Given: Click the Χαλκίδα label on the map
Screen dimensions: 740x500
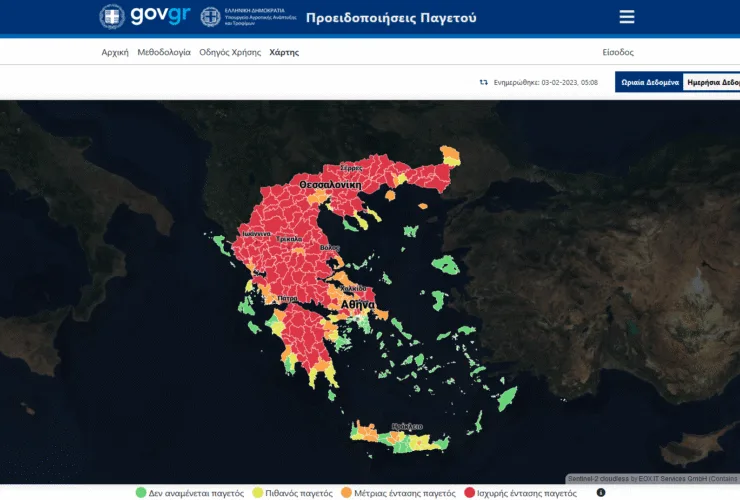Looking at the screenshot, I should 353,288.
